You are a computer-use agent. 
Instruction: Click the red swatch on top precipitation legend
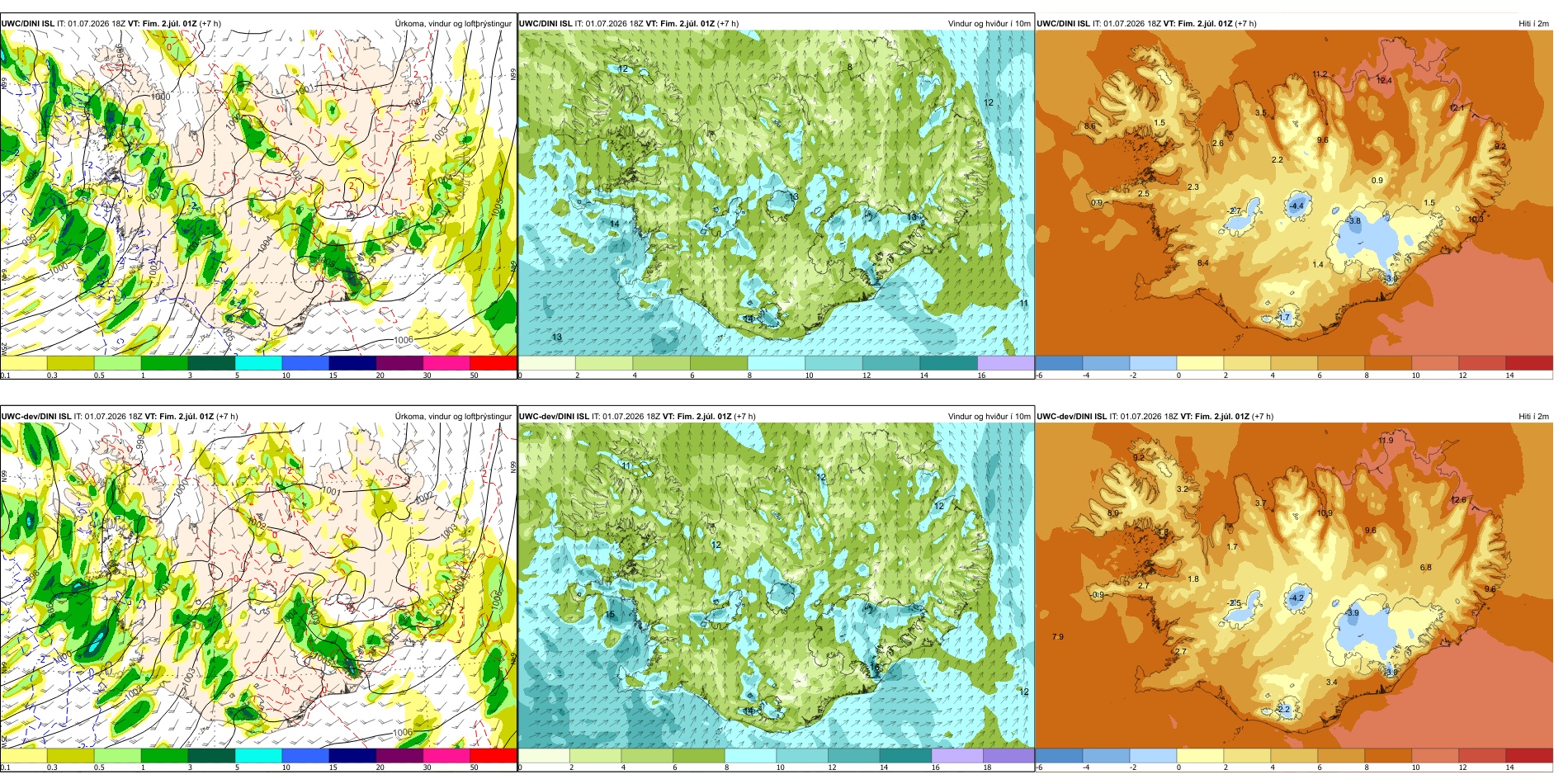point(494,363)
